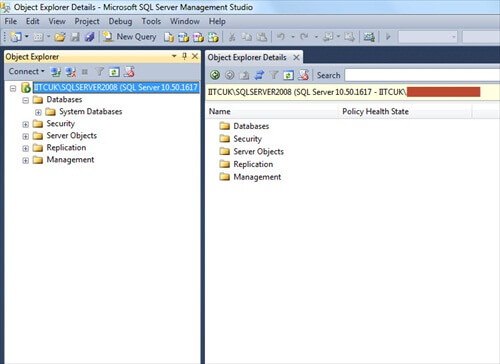Click the Copy toolbar icon

(247, 37)
